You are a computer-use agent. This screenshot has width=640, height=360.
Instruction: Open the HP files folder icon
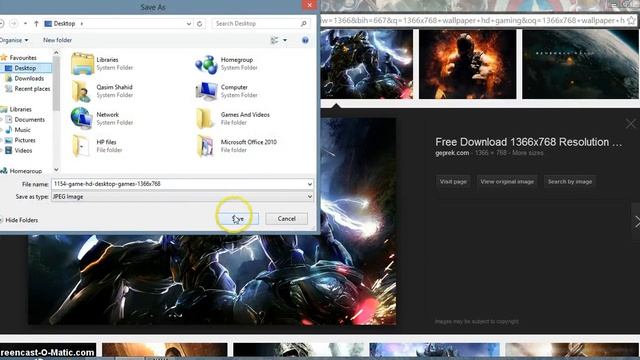pos(81,146)
